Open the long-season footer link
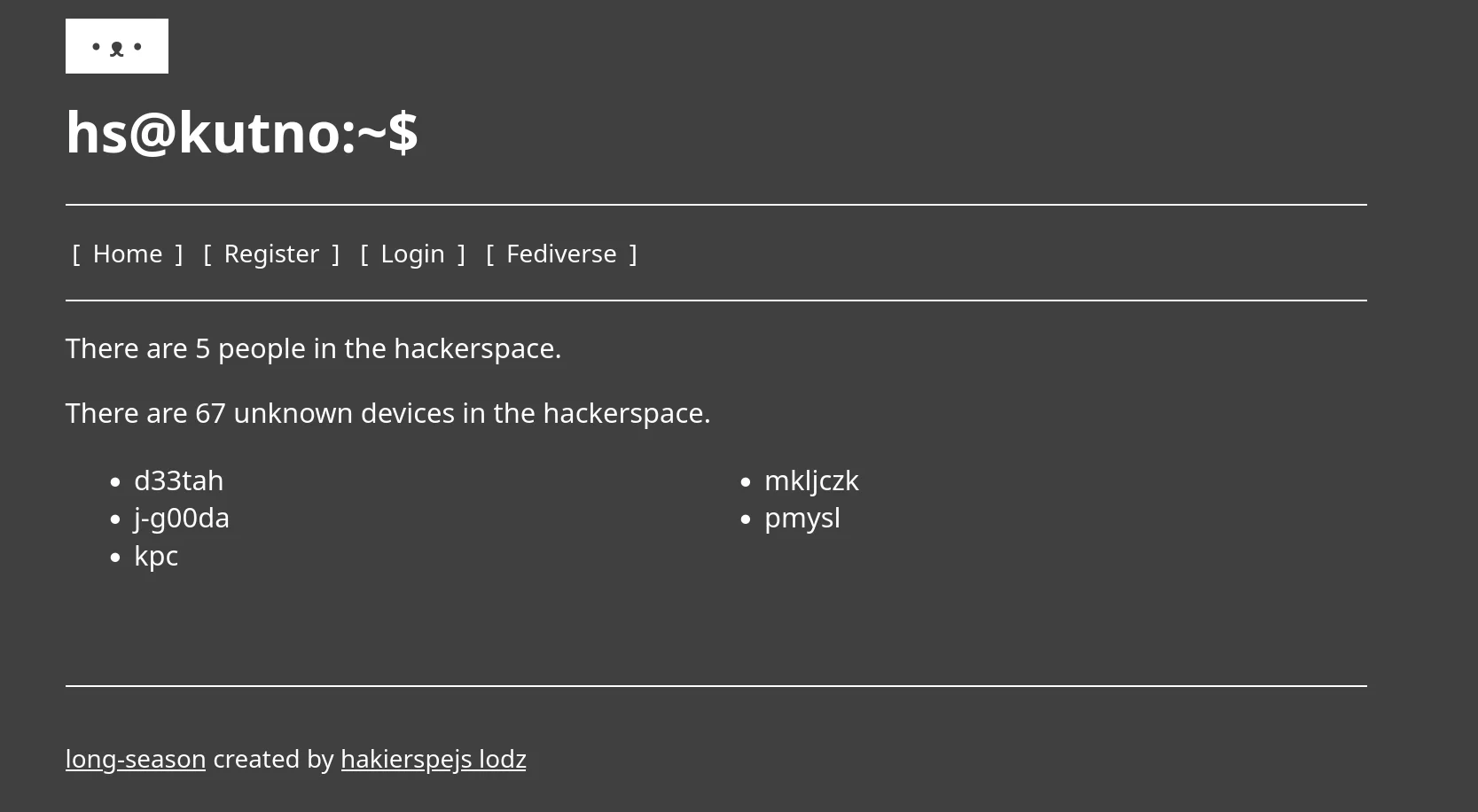Viewport: 1478px width, 812px height. [136, 760]
